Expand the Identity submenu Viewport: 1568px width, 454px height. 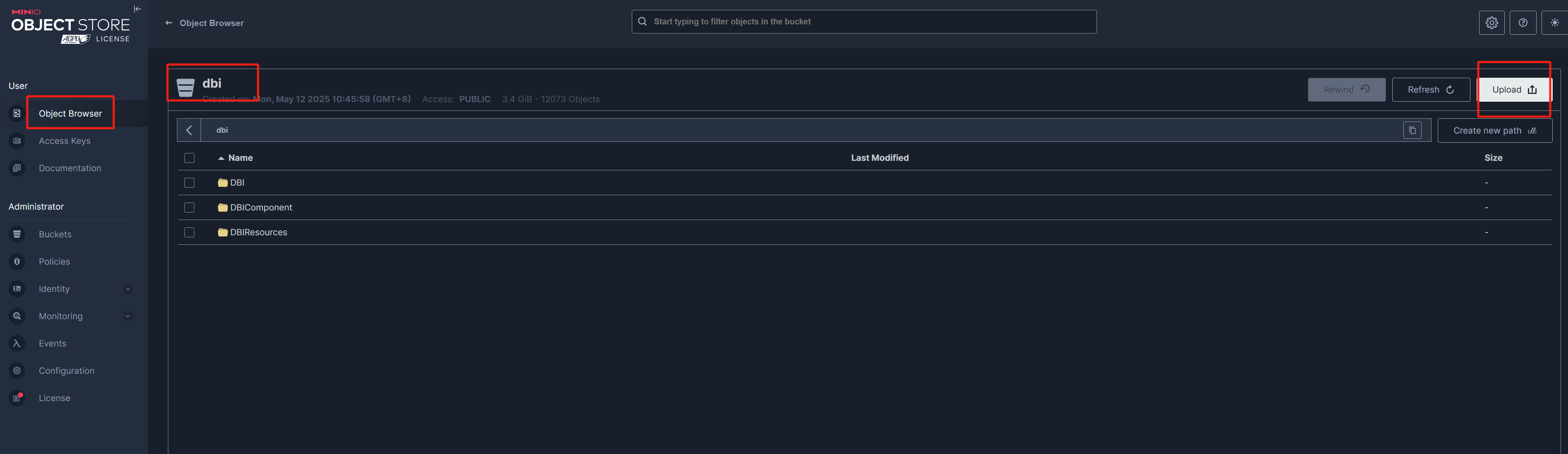128,289
